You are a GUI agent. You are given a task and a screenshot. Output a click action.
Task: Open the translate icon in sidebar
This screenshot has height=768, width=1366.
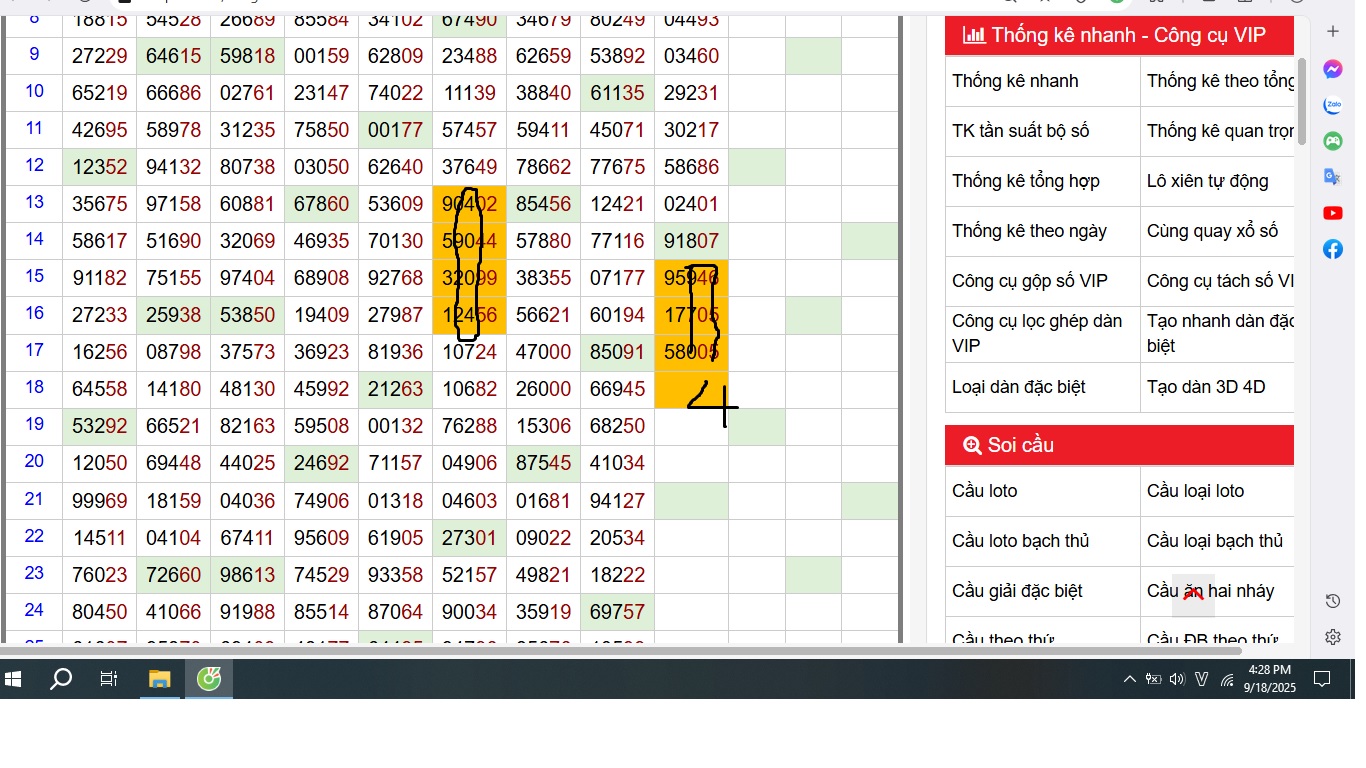(x=1332, y=177)
